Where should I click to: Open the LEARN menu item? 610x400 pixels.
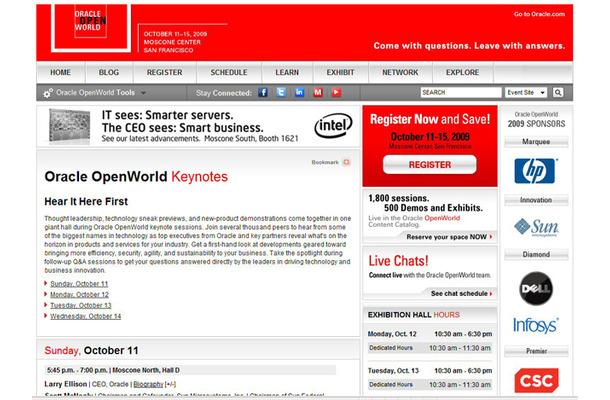(x=287, y=72)
